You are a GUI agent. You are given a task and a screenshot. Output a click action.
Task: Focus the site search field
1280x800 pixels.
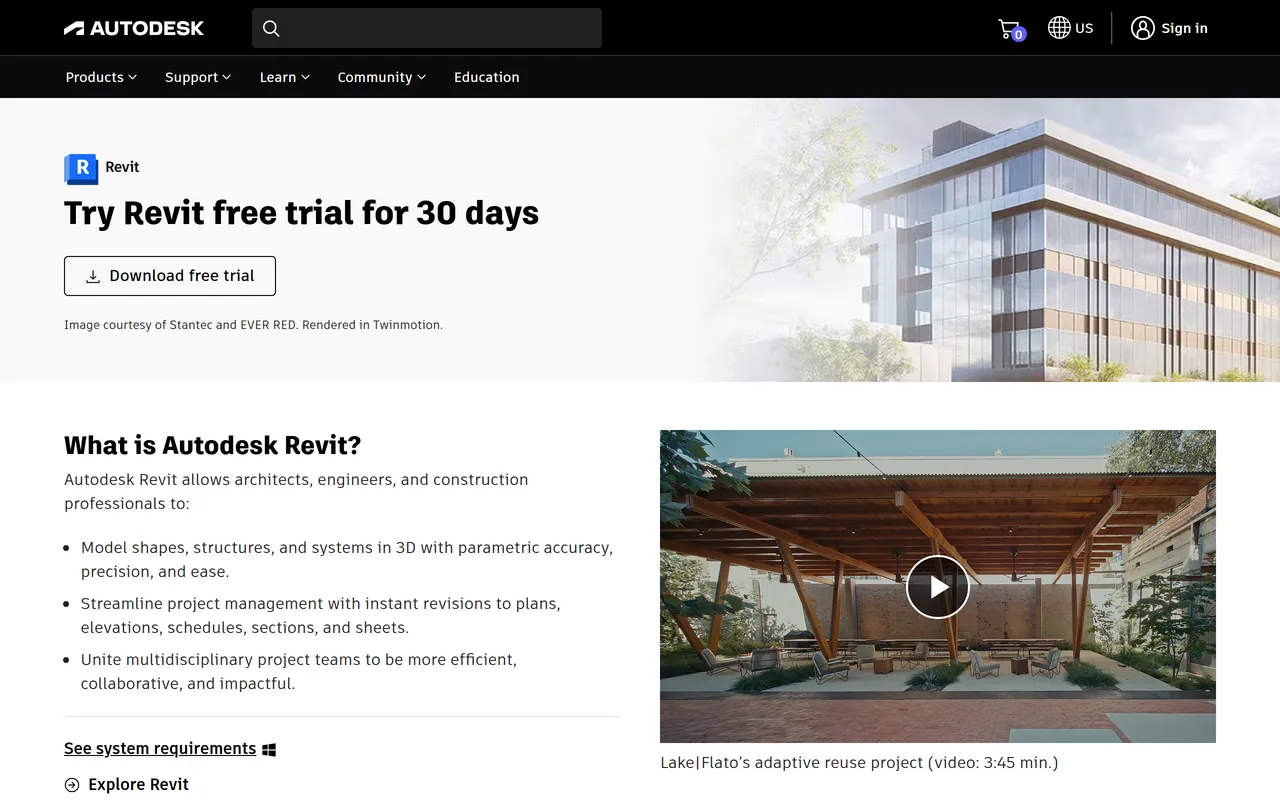click(427, 28)
